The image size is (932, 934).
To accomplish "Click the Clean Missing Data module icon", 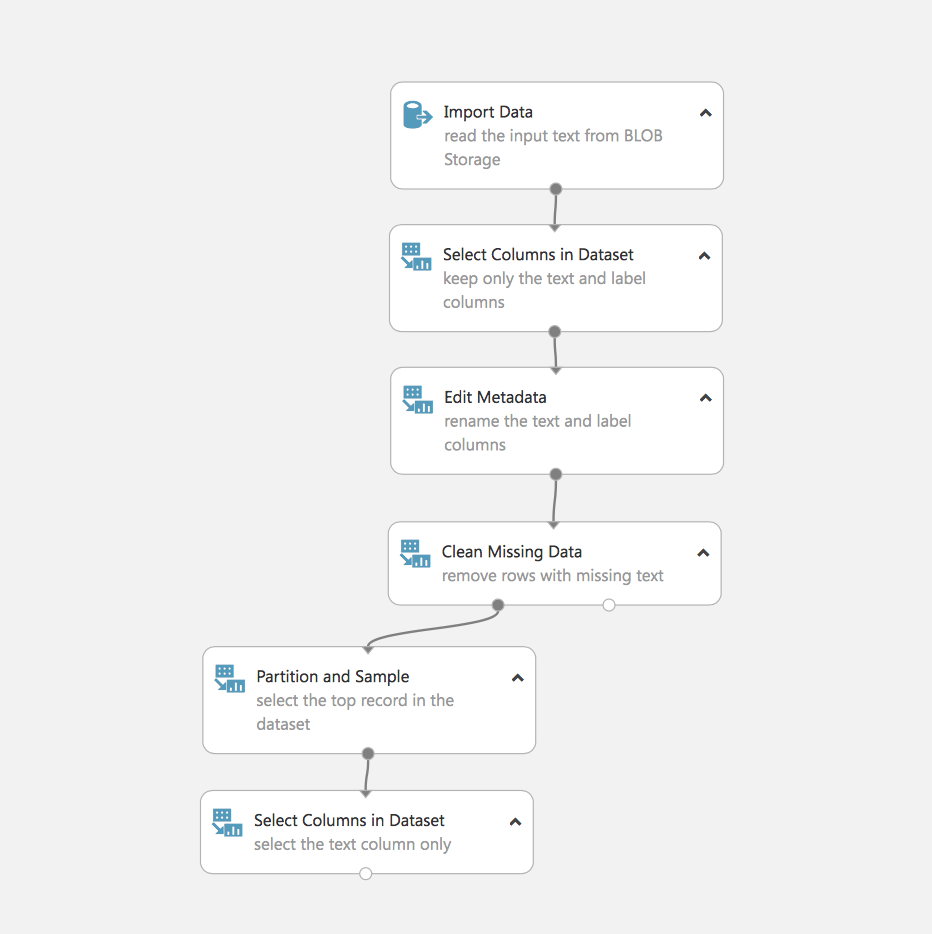I will point(415,554).
